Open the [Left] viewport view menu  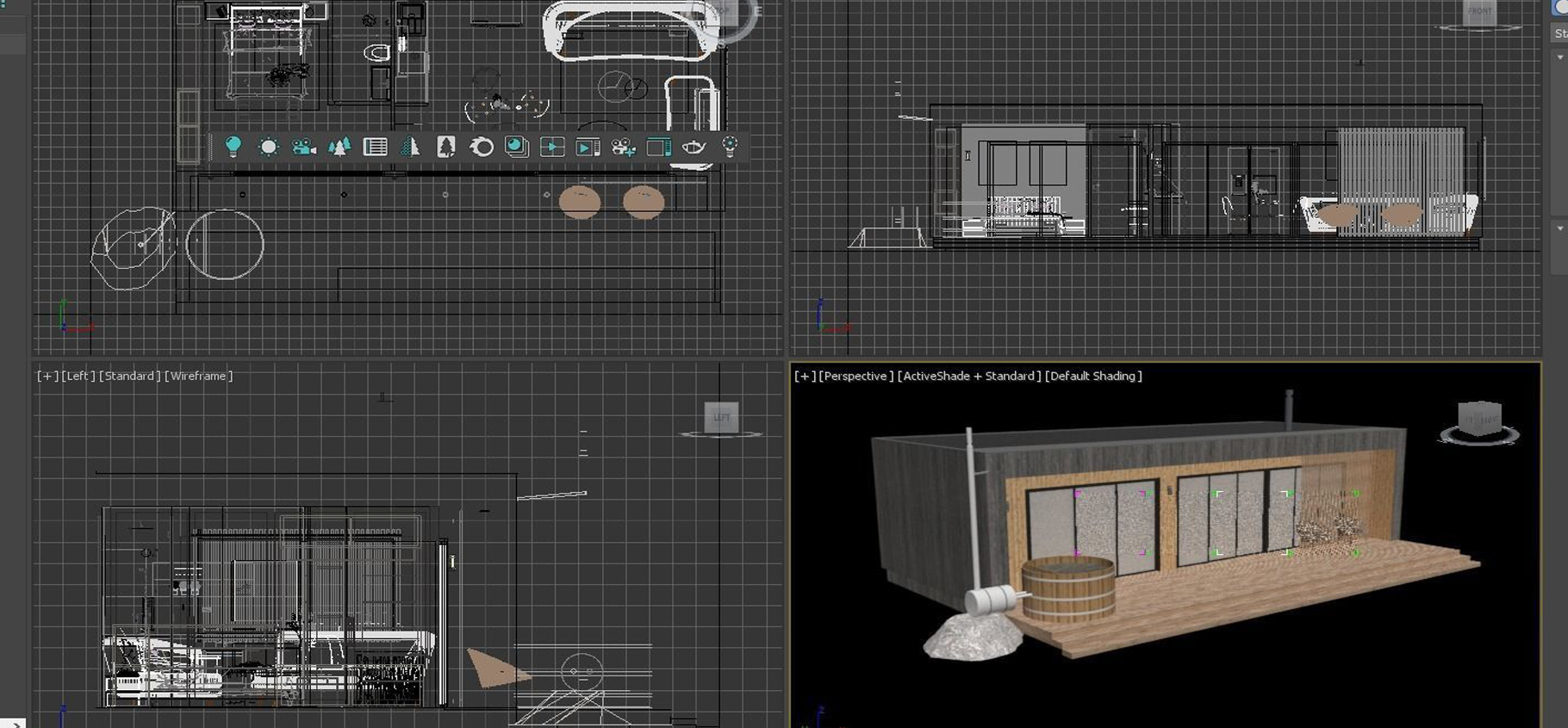click(78, 376)
